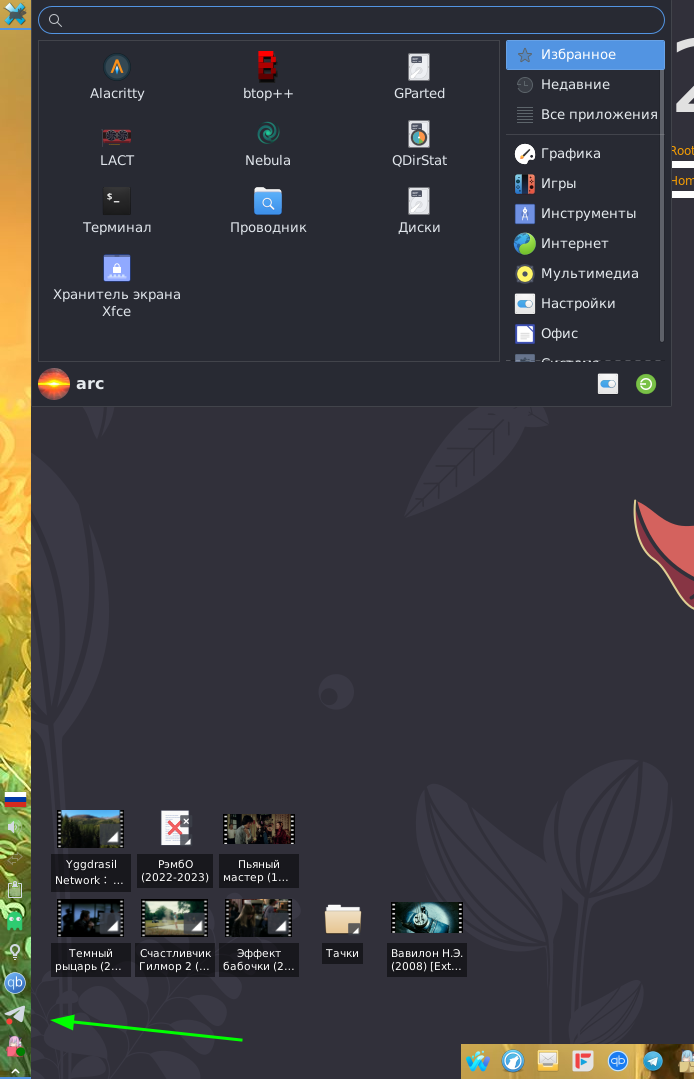Start GParted partition editor
The image size is (694, 1079).
point(419,78)
